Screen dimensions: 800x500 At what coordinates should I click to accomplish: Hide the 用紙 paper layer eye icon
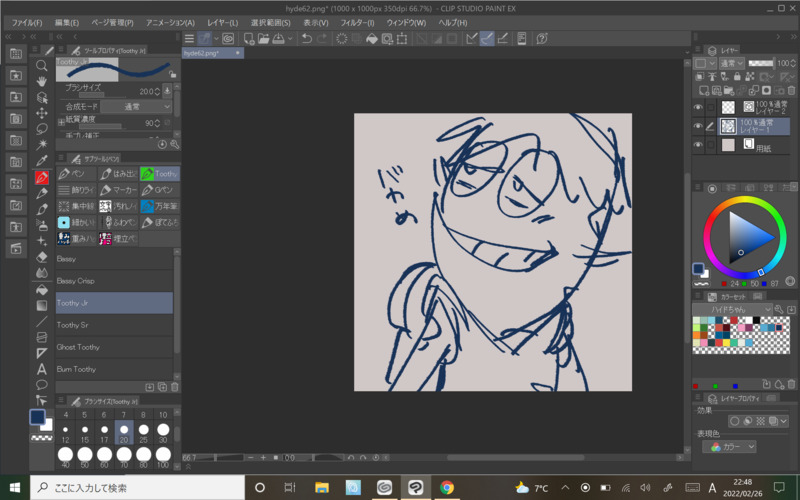[698, 145]
